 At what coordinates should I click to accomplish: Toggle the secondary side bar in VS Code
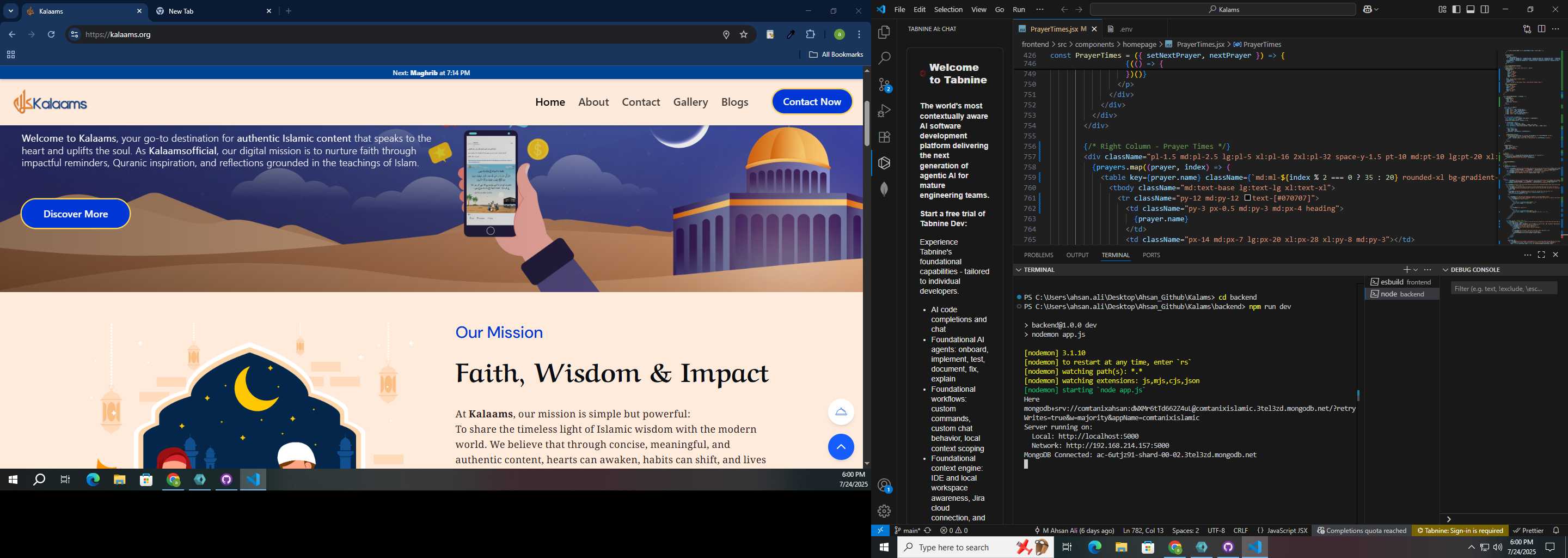(1485, 10)
